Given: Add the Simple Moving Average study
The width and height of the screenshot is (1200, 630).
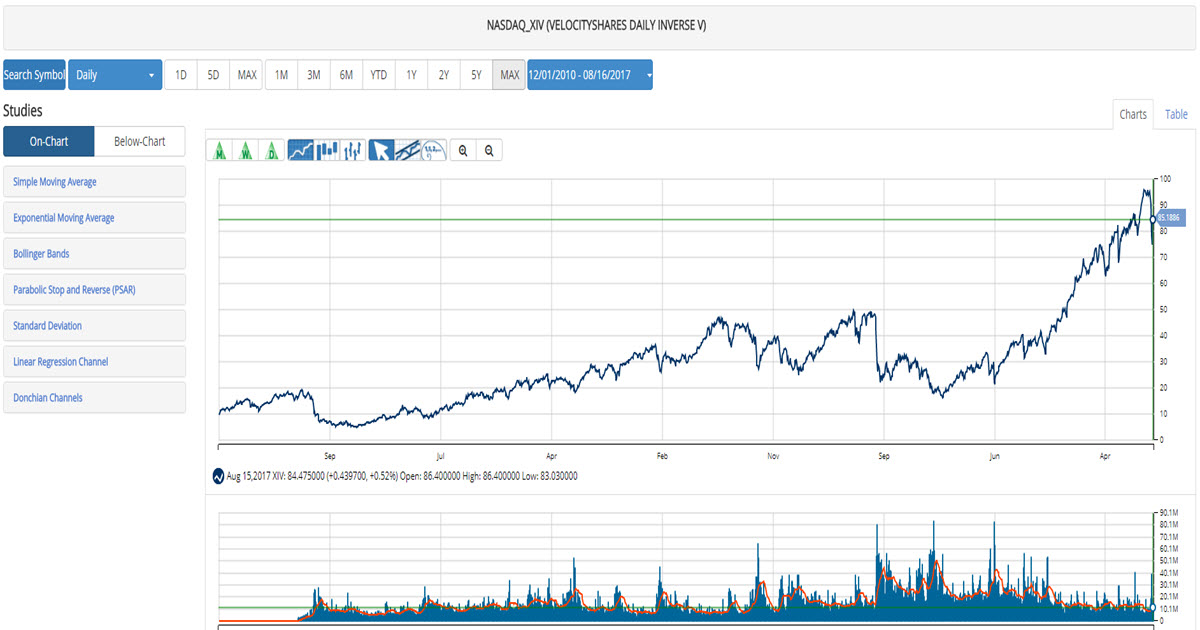Looking at the screenshot, I should pyautogui.click(x=94, y=182).
